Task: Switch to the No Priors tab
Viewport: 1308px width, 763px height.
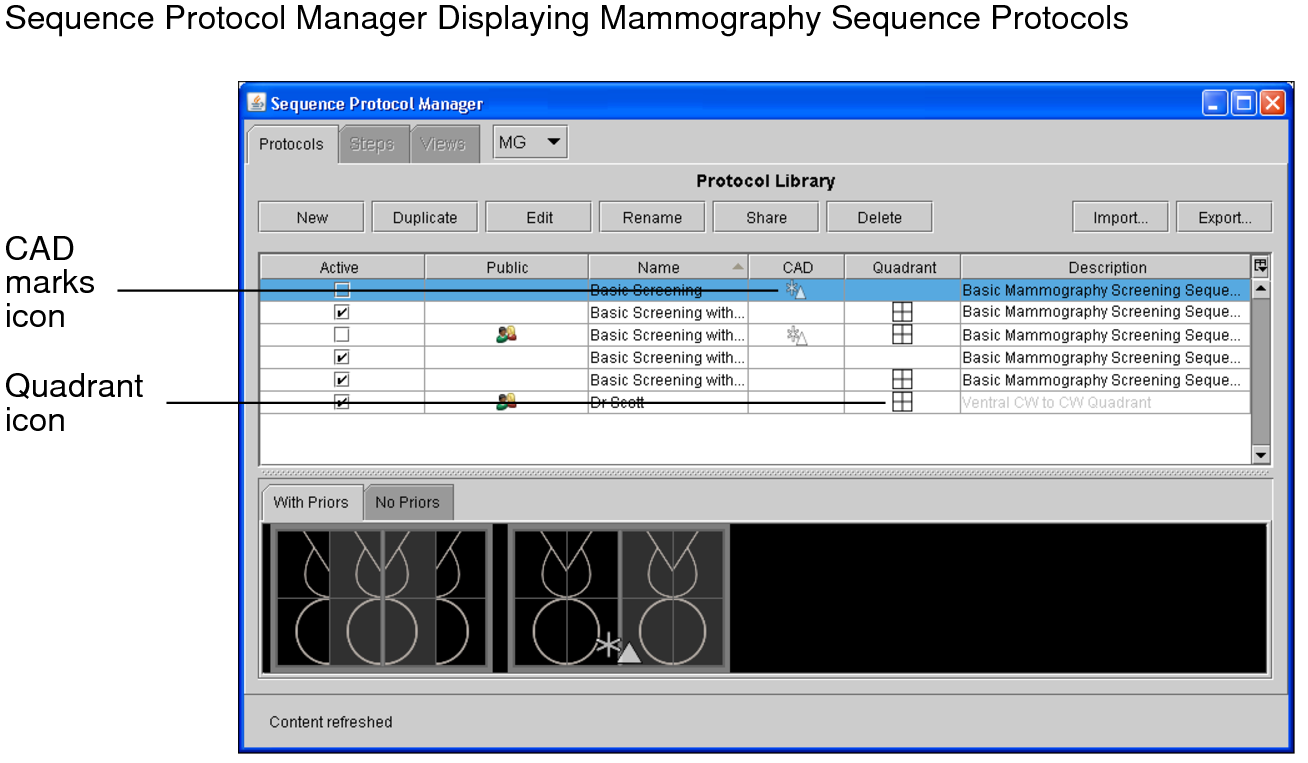Action: [x=407, y=503]
